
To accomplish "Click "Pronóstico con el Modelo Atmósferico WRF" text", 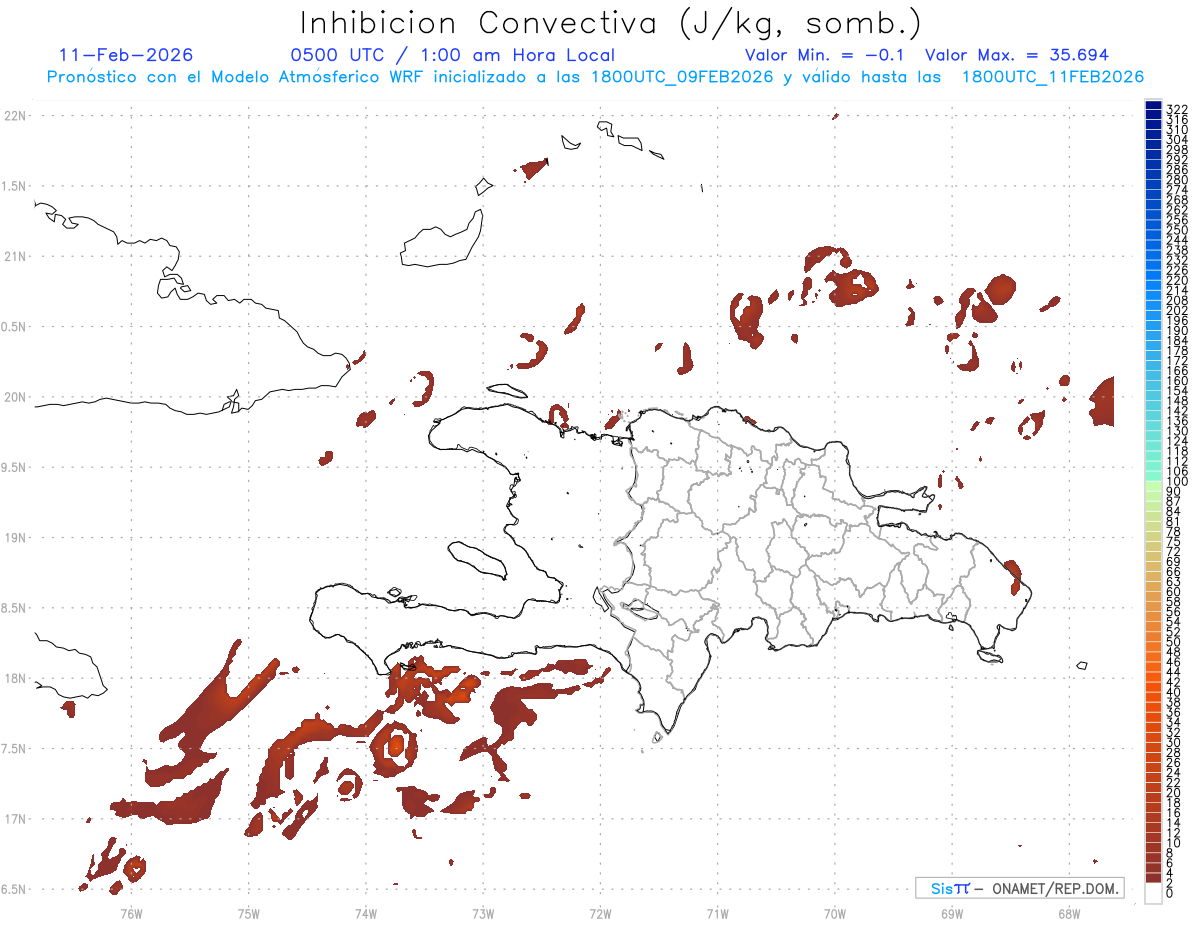I will (236, 77).
